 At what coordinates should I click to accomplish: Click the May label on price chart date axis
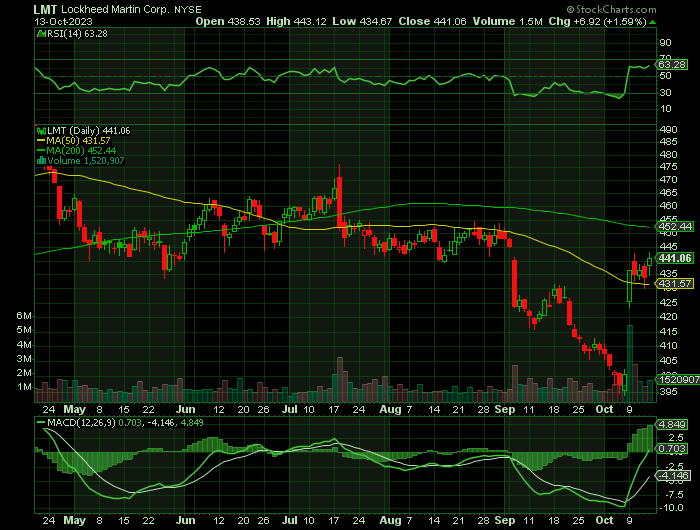pos(75,409)
